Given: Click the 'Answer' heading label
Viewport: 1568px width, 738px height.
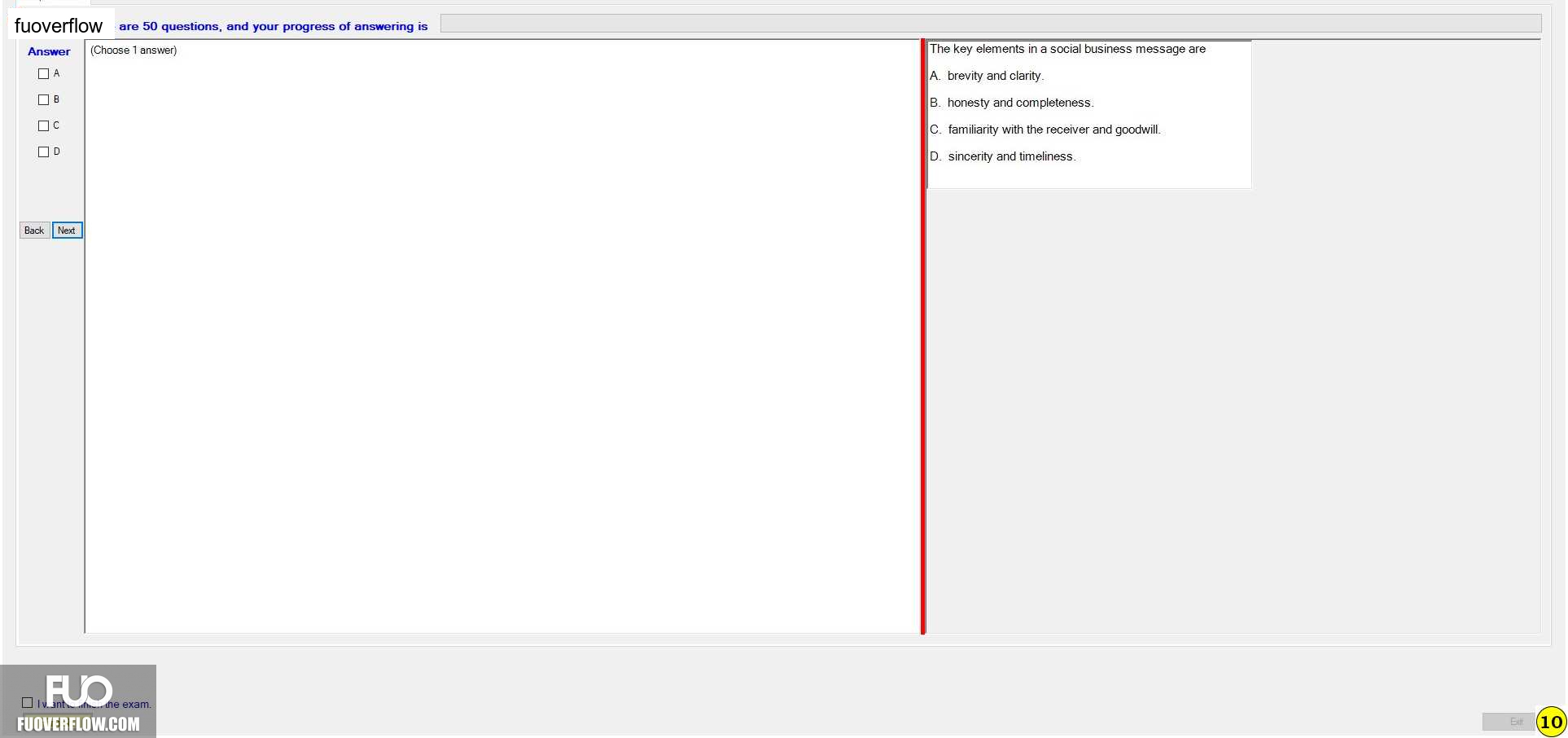Looking at the screenshot, I should [x=49, y=51].
